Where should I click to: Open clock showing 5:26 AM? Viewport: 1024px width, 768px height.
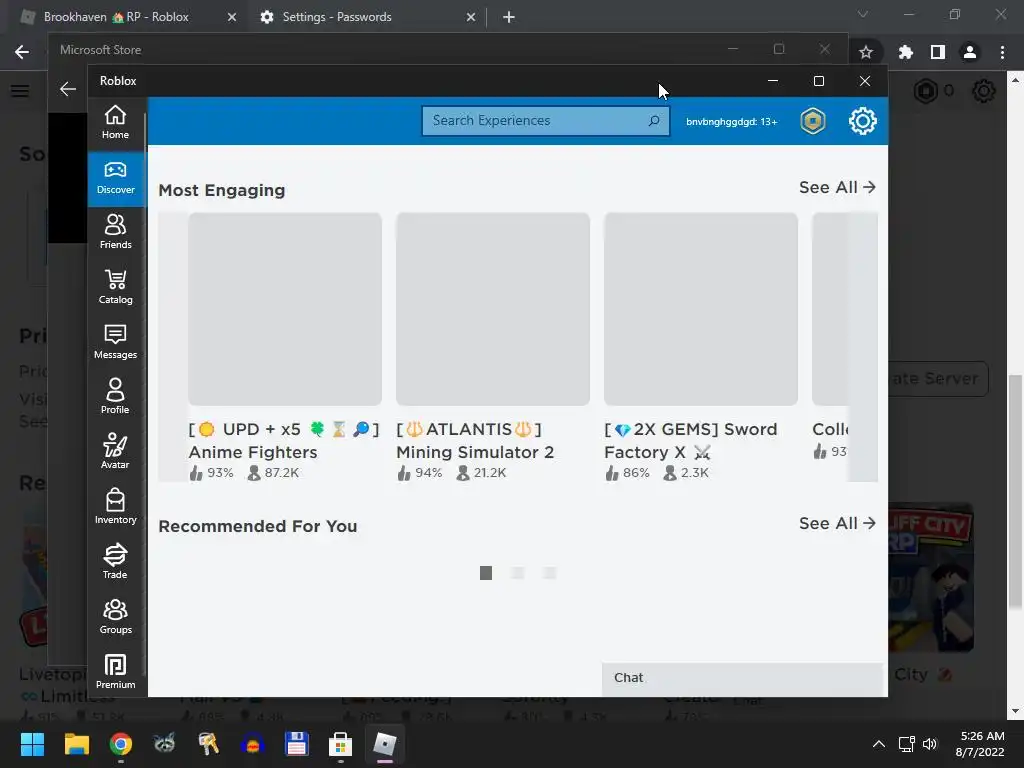[x=980, y=744]
